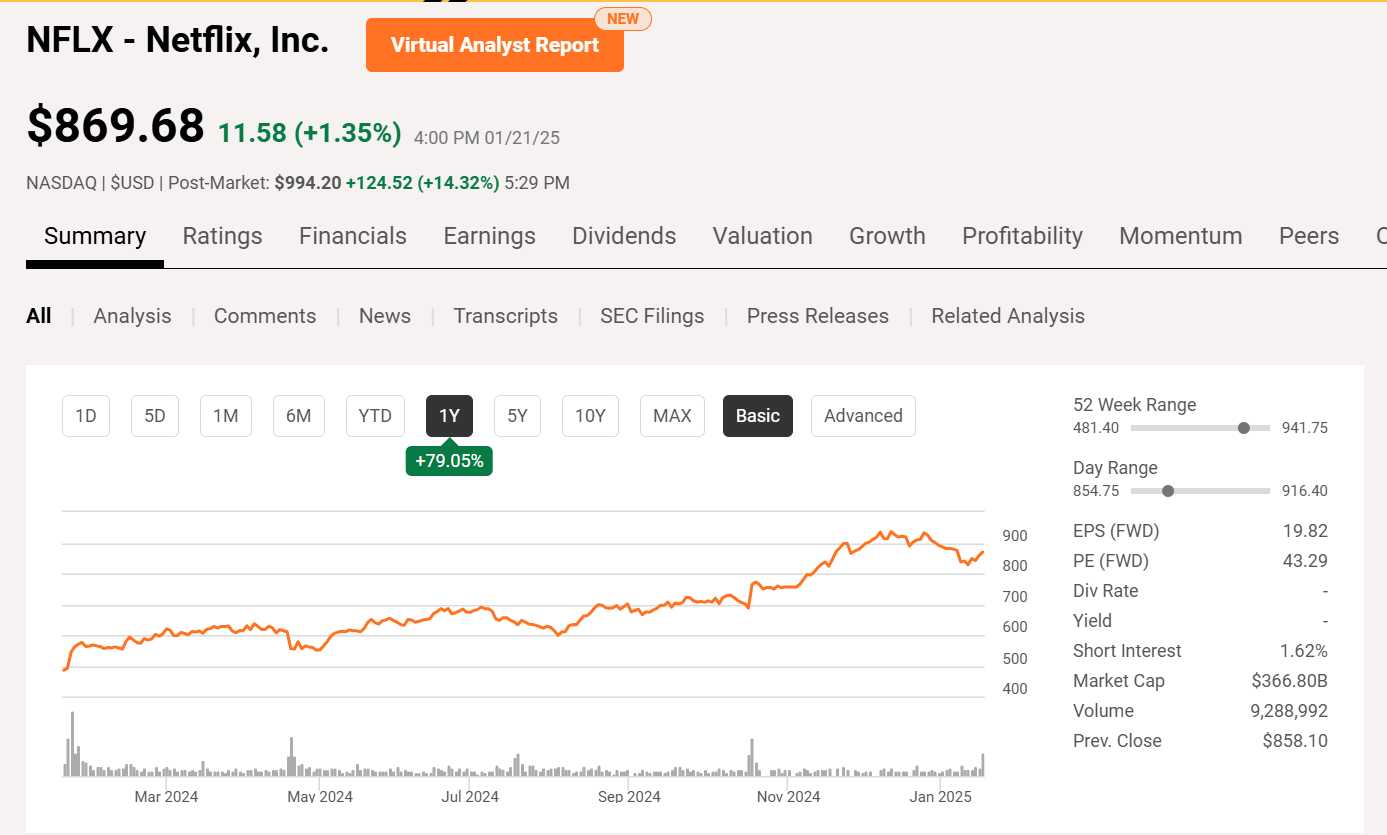View the Peers tab
The width and height of the screenshot is (1387, 835).
pos(1308,236)
